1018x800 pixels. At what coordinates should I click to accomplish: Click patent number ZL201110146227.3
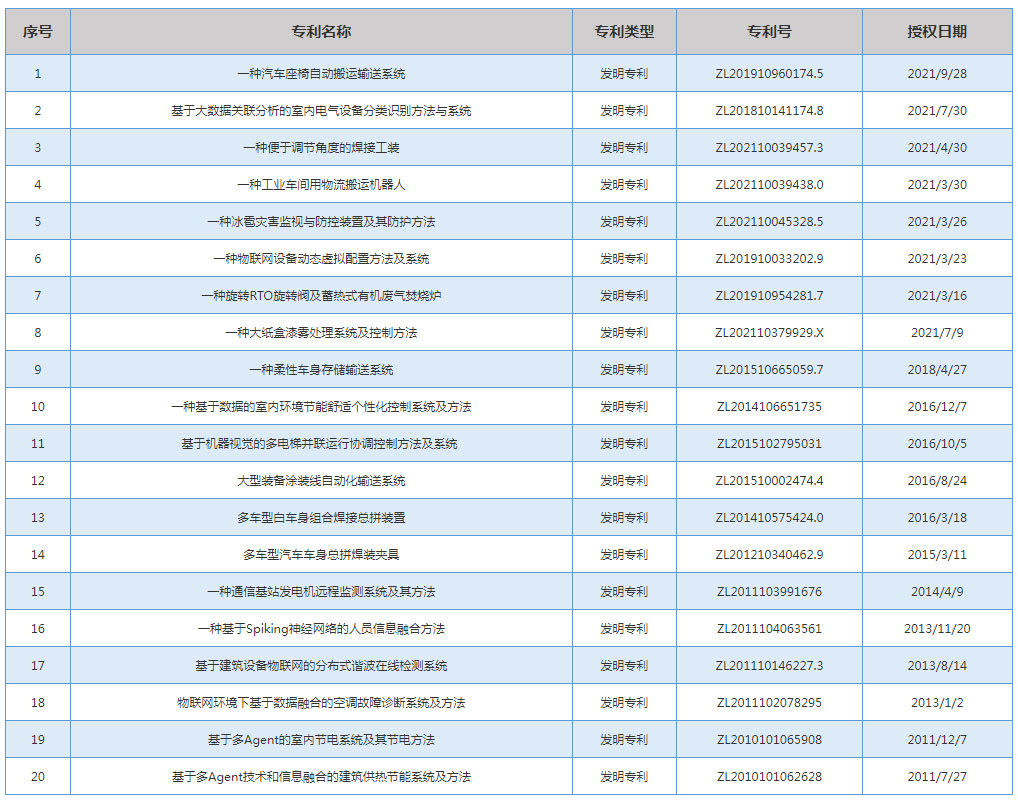click(769, 666)
